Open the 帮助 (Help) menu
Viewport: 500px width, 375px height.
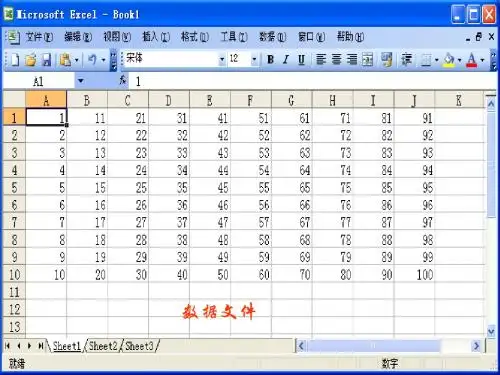click(x=350, y=37)
